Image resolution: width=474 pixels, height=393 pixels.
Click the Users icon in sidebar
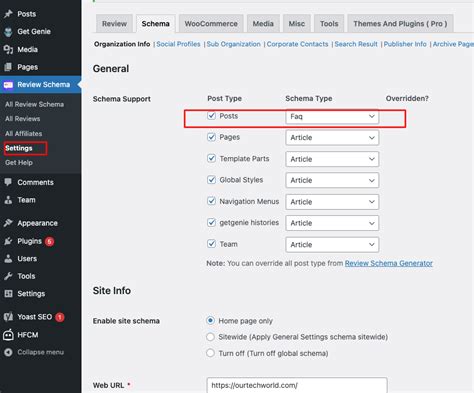[8, 258]
